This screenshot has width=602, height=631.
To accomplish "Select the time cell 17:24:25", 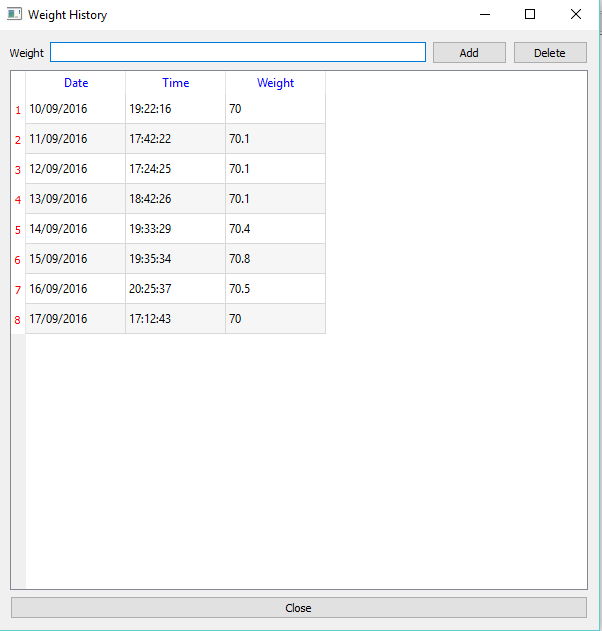I will pos(175,169).
